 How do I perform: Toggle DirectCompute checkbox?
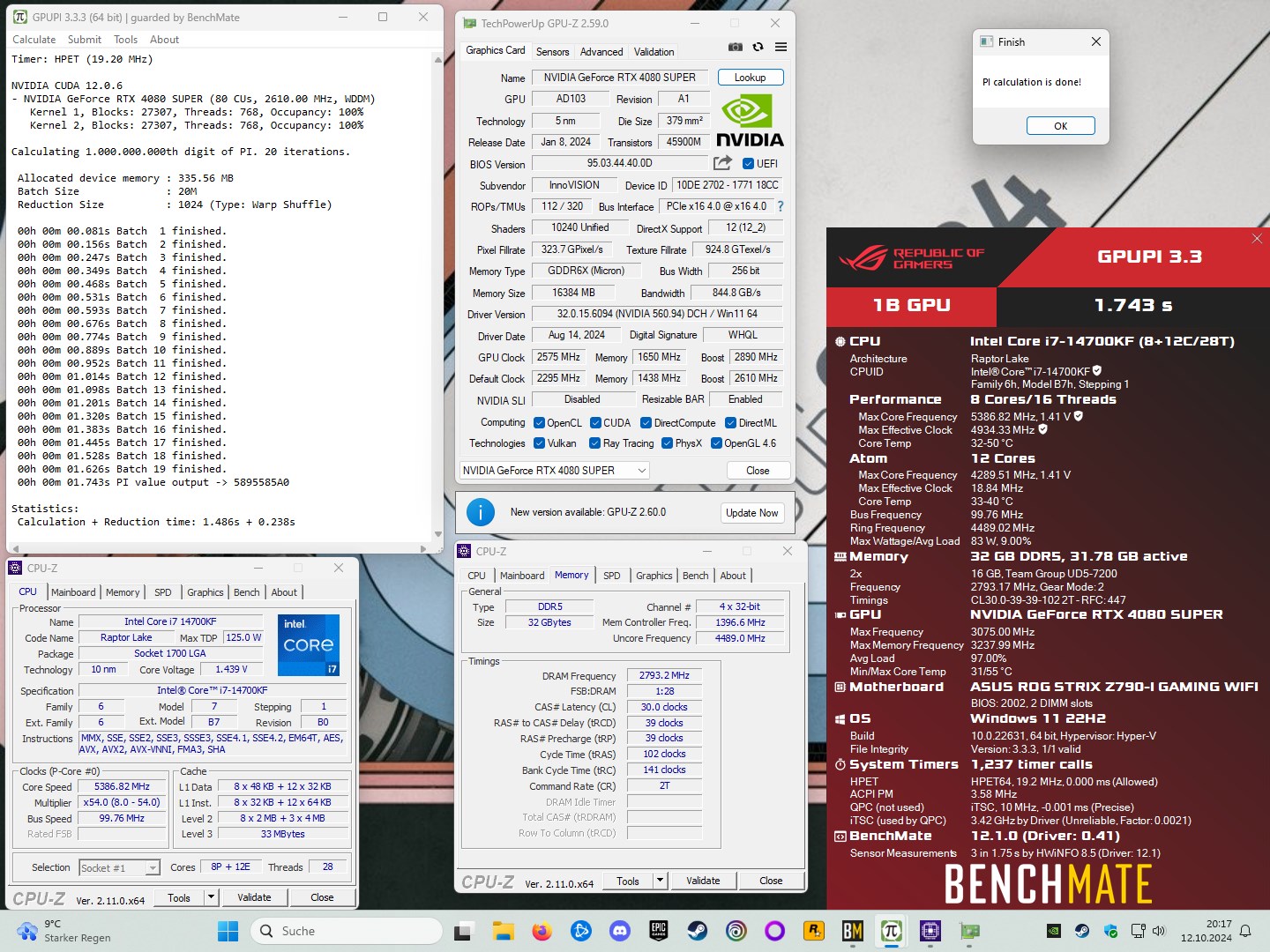coord(646,423)
